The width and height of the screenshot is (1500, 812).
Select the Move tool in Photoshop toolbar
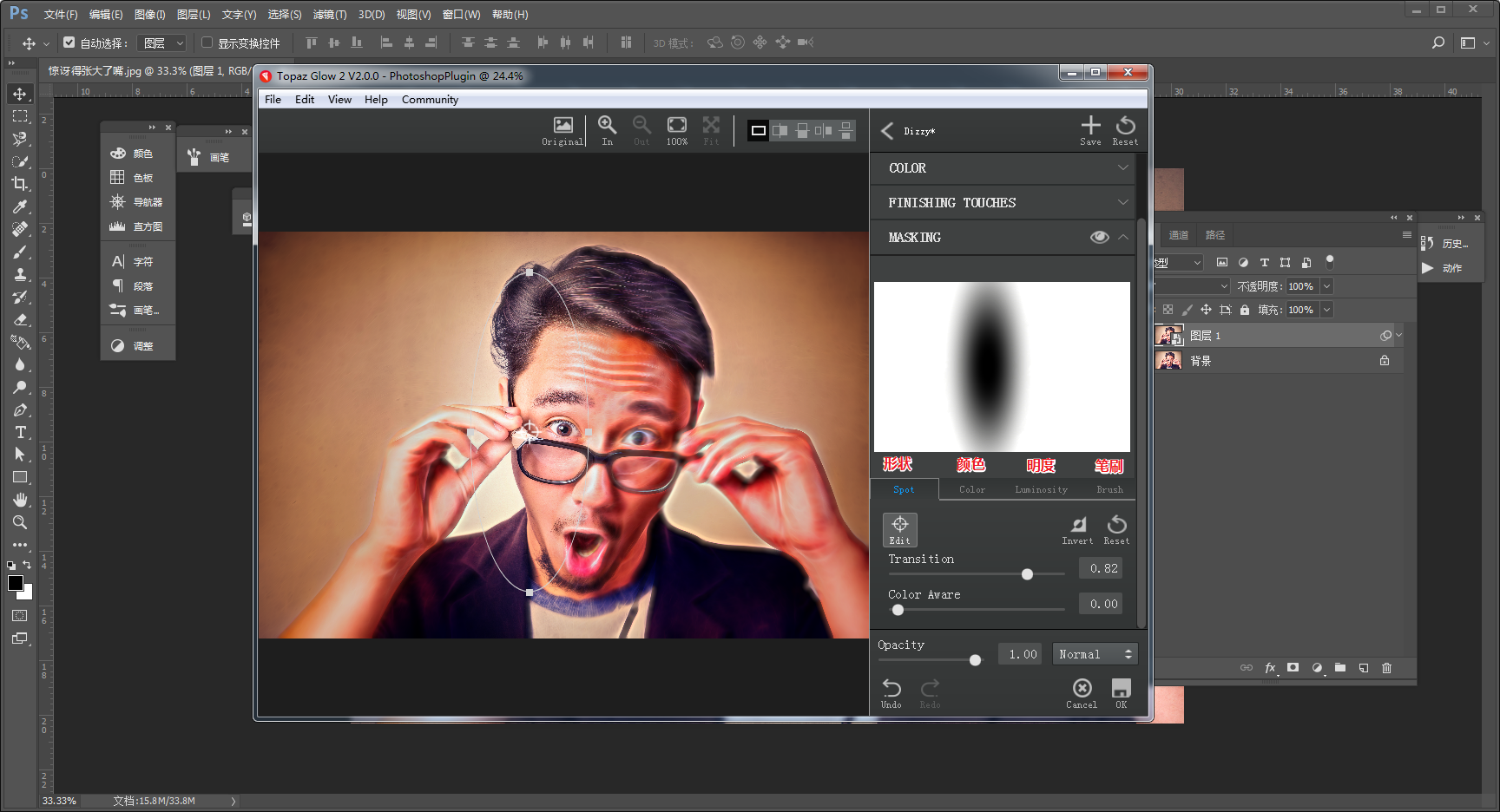(20, 94)
